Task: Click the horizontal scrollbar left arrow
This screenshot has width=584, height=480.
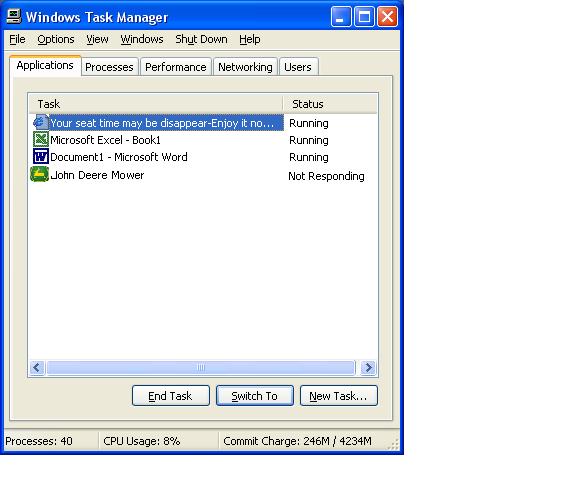Action: point(36,368)
